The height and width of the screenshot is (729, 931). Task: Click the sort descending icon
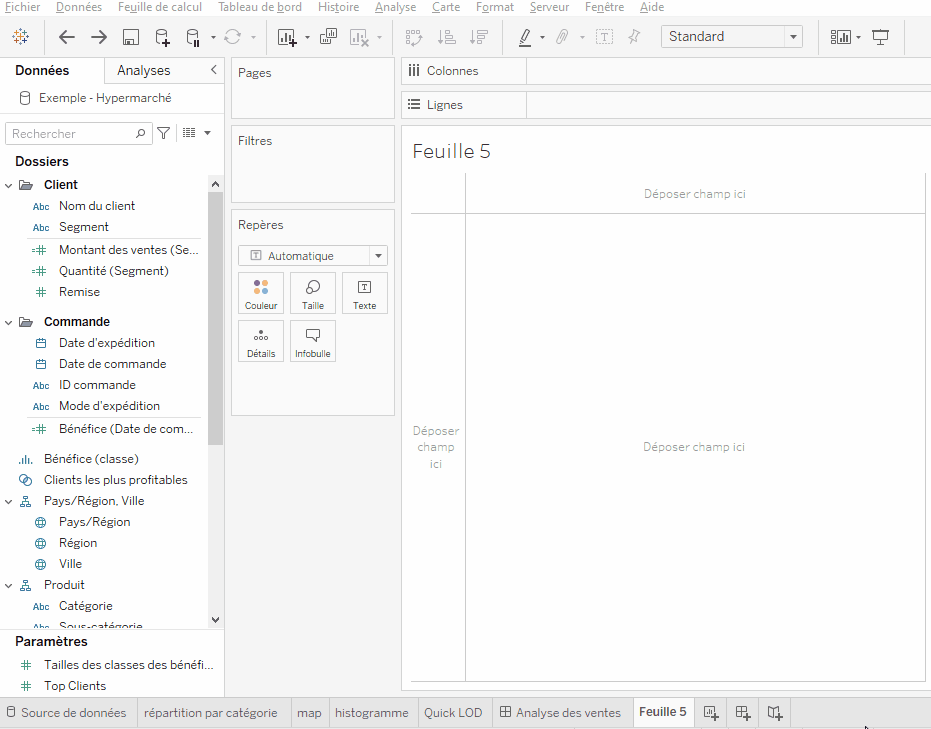click(478, 37)
